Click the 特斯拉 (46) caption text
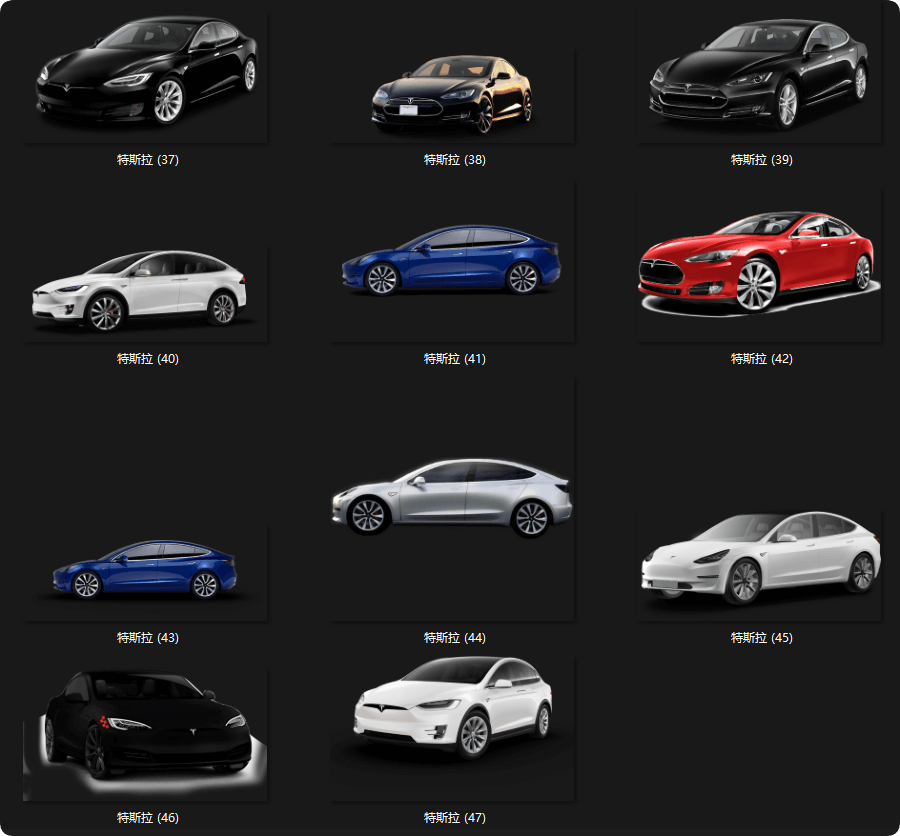Screen dimensions: 900x836 pos(148,818)
